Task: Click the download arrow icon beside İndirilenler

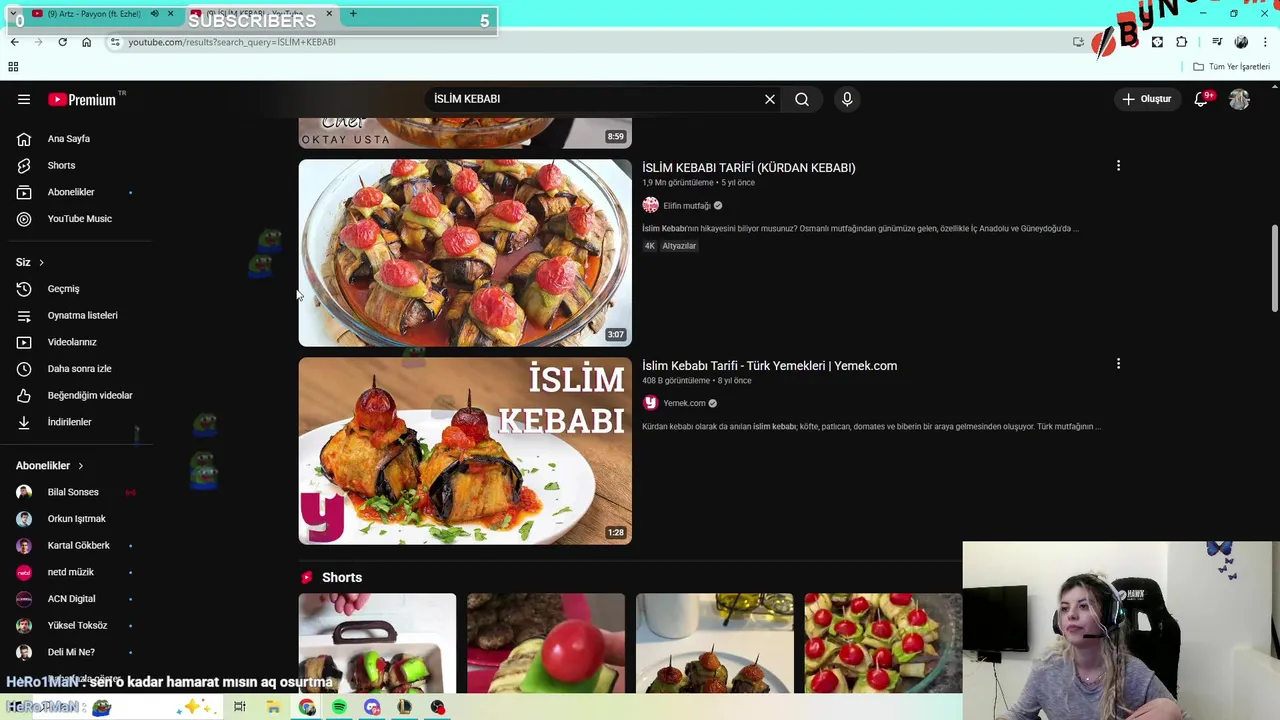Action: tap(24, 422)
